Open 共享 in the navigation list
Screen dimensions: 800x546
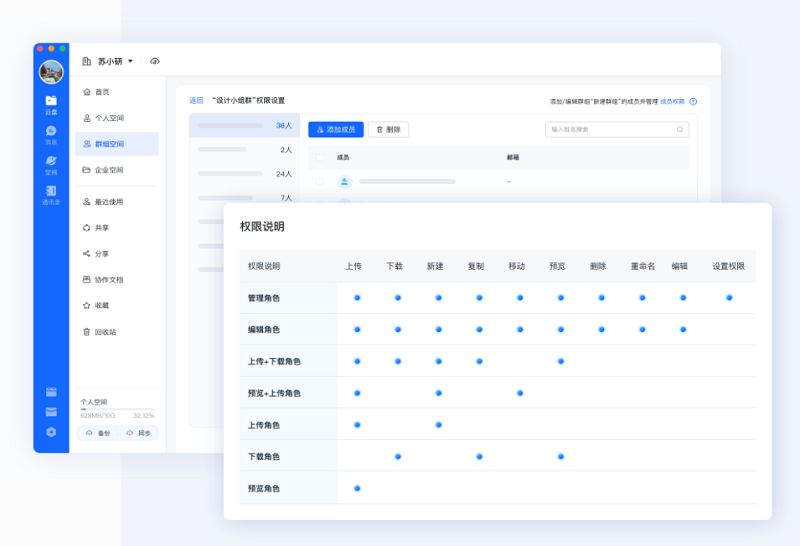coord(95,228)
